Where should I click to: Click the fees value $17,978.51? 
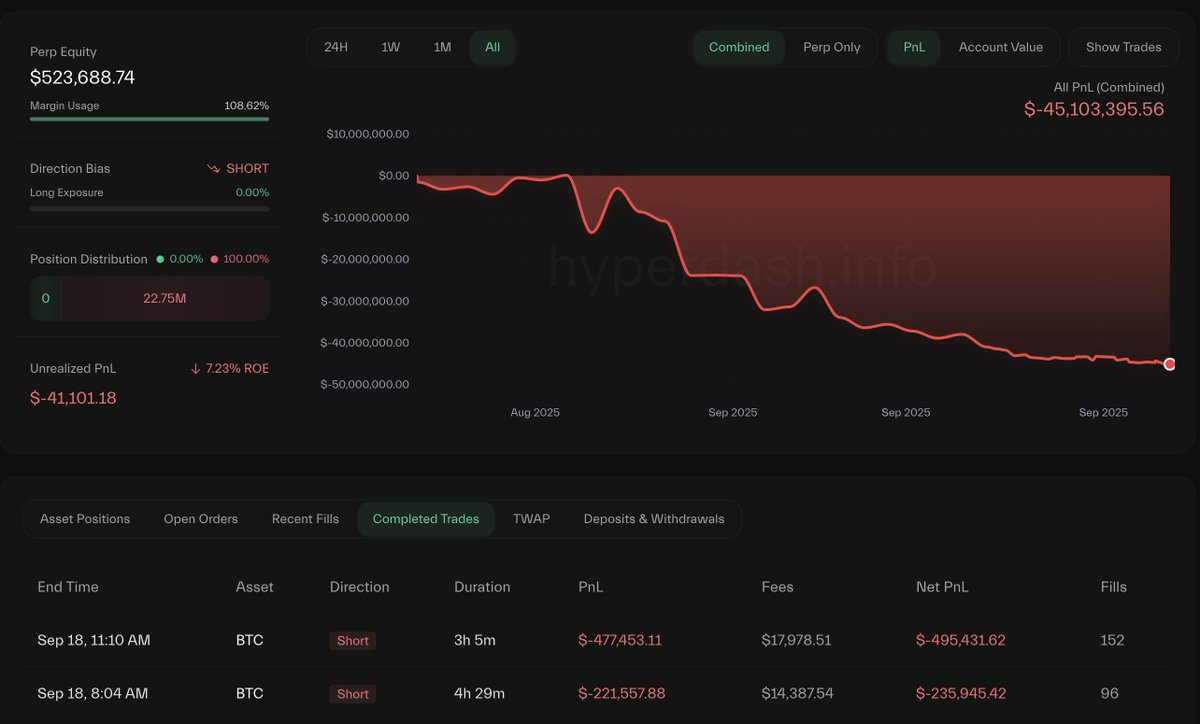click(796, 640)
